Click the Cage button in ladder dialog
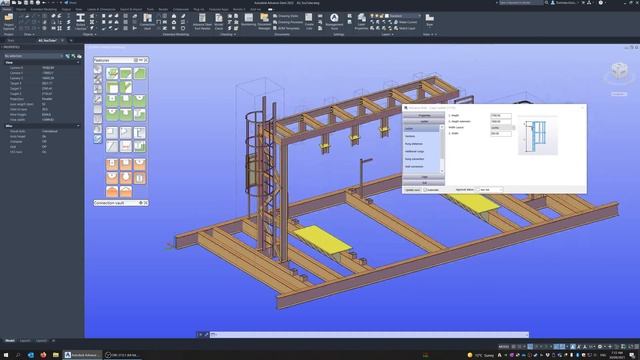Screen dimensions: 640x360 [x=424, y=177]
